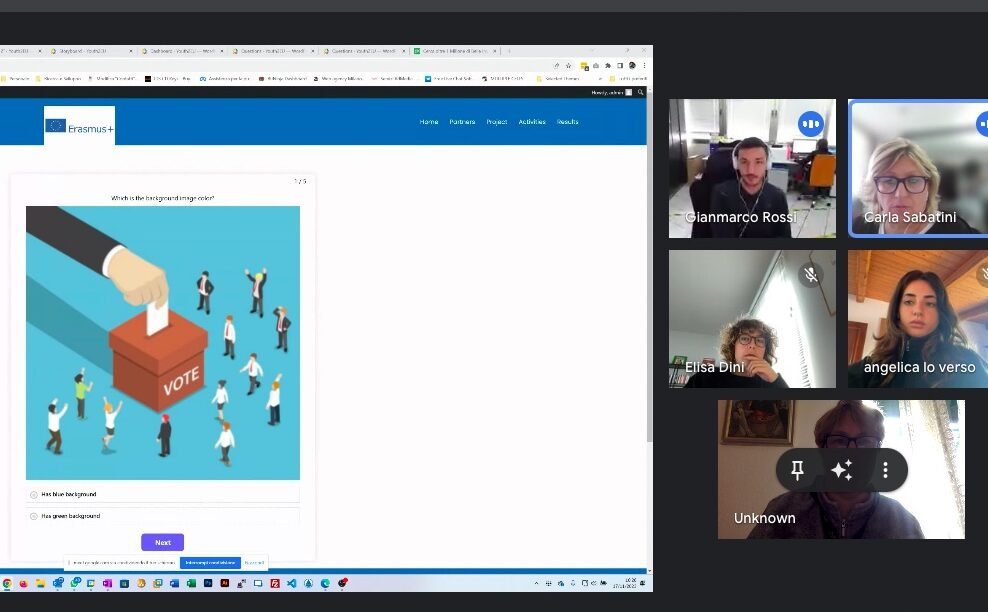Image resolution: width=988 pixels, height=612 pixels.
Task: Select Elisa Dini's video tile
Action: point(752,319)
